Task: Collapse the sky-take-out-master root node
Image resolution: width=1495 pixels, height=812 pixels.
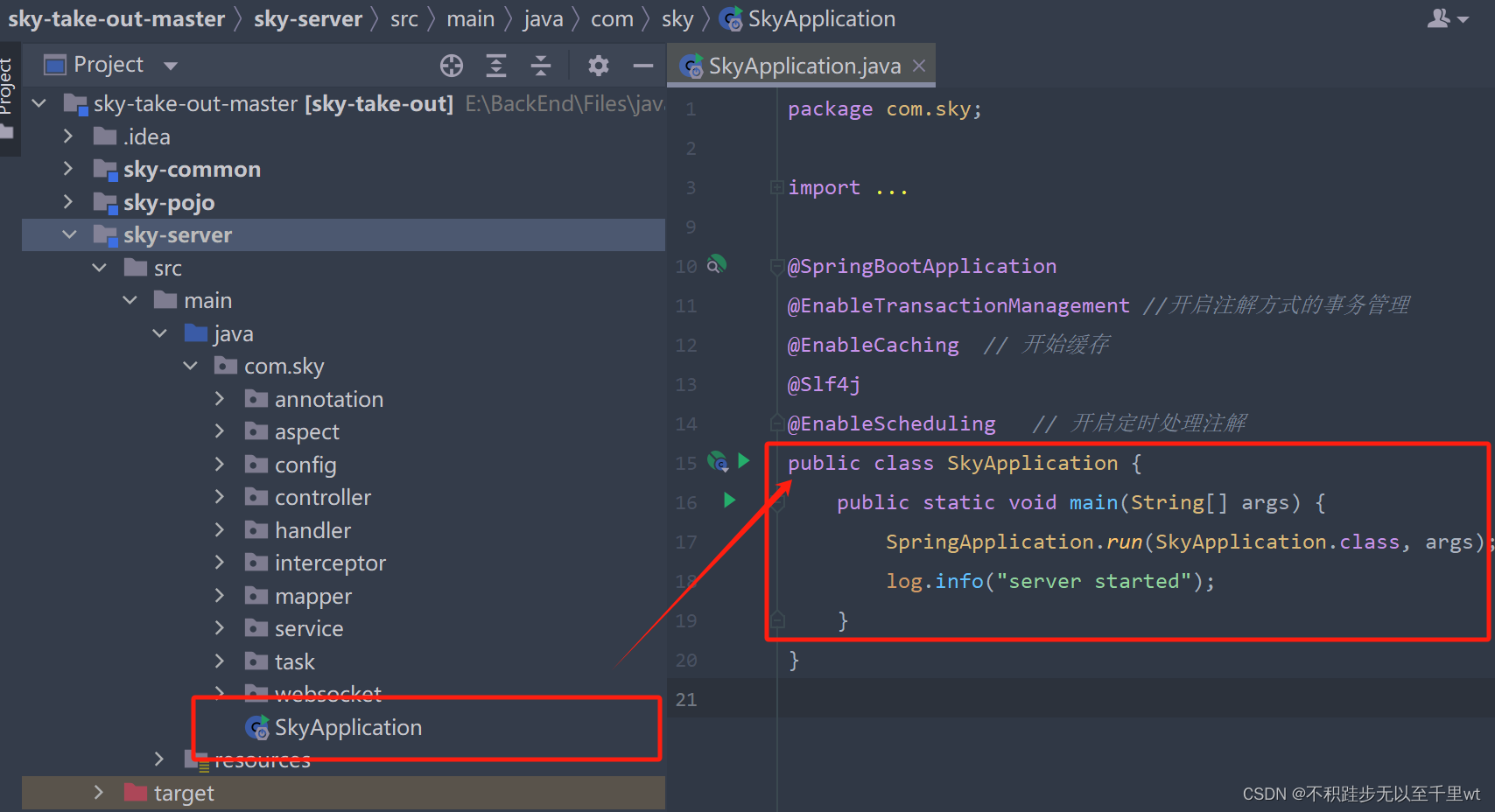Action: [39, 103]
